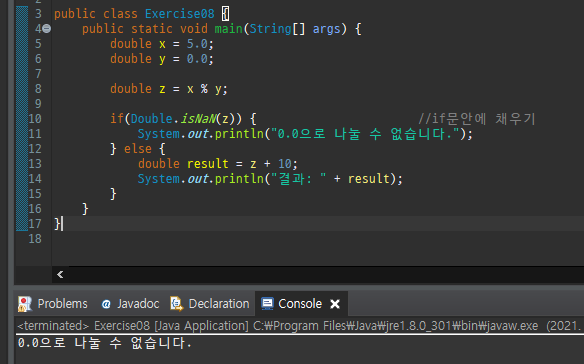Click the terminated Exercise08 launch description
This screenshot has height=364, width=584.
[x=298, y=326]
